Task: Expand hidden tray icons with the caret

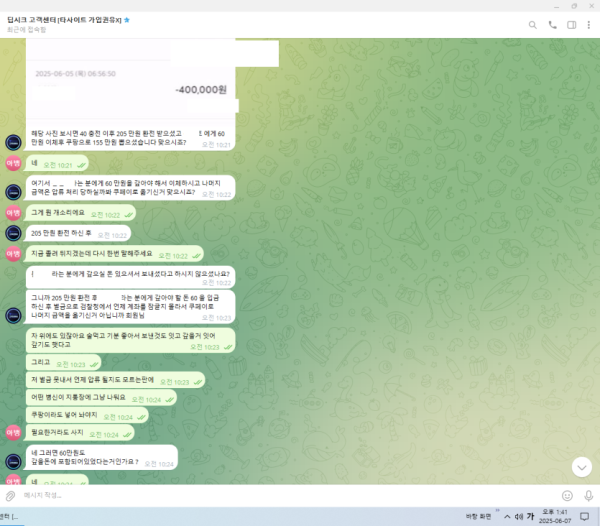Action: point(507,517)
